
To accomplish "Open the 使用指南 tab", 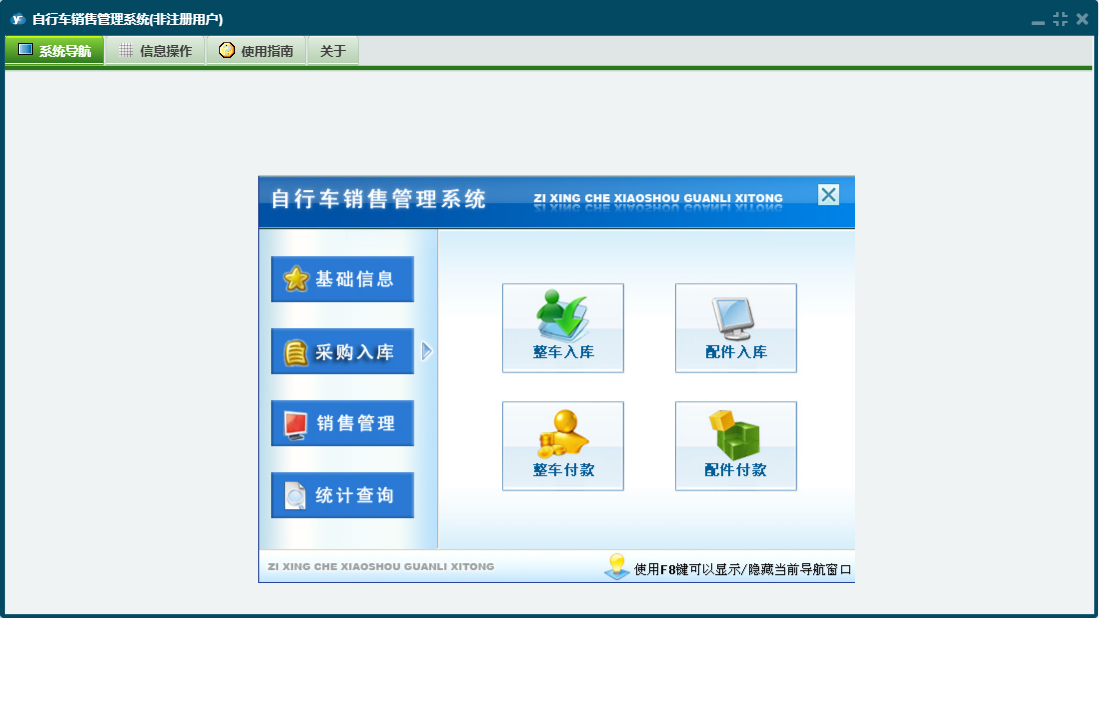I will point(257,50).
